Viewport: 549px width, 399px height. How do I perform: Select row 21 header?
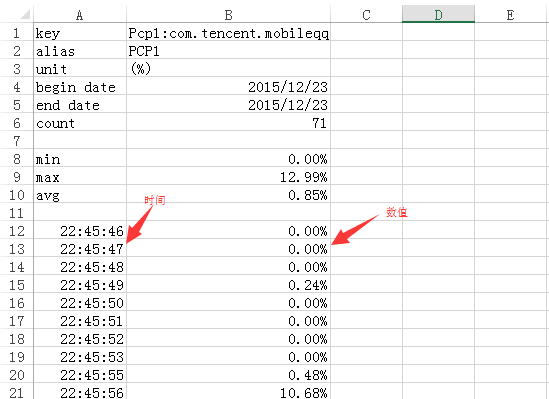[16, 392]
